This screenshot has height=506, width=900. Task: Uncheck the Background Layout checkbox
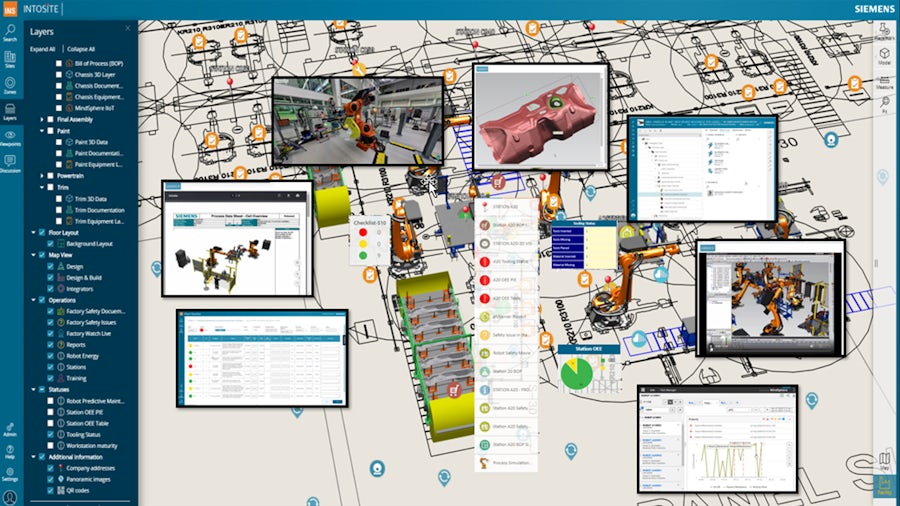[x=51, y=244]
